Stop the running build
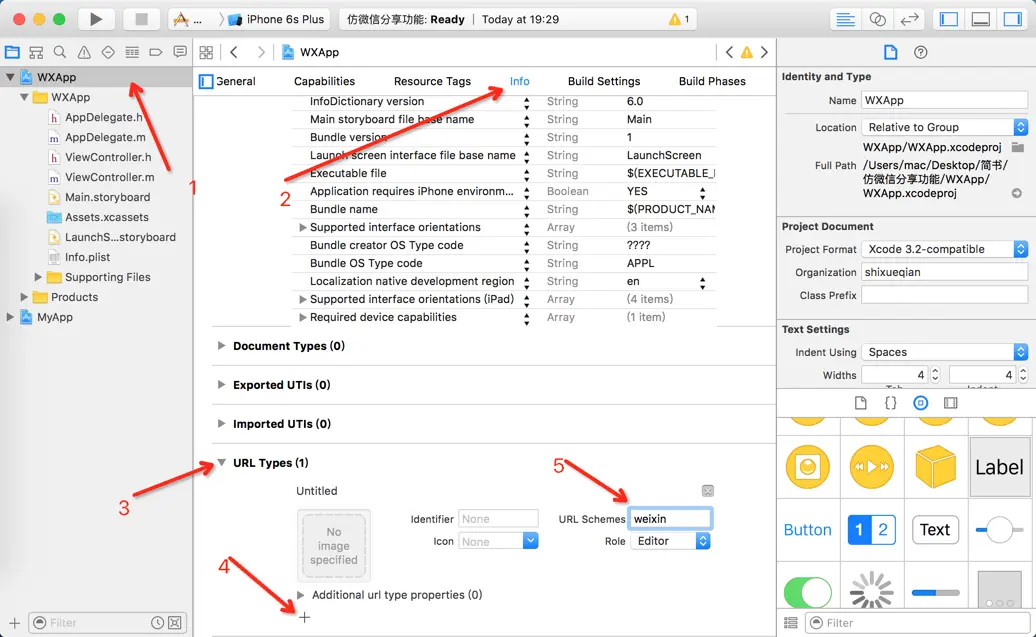Screen dimensions: 1036x637 click(x=141, y=19)
